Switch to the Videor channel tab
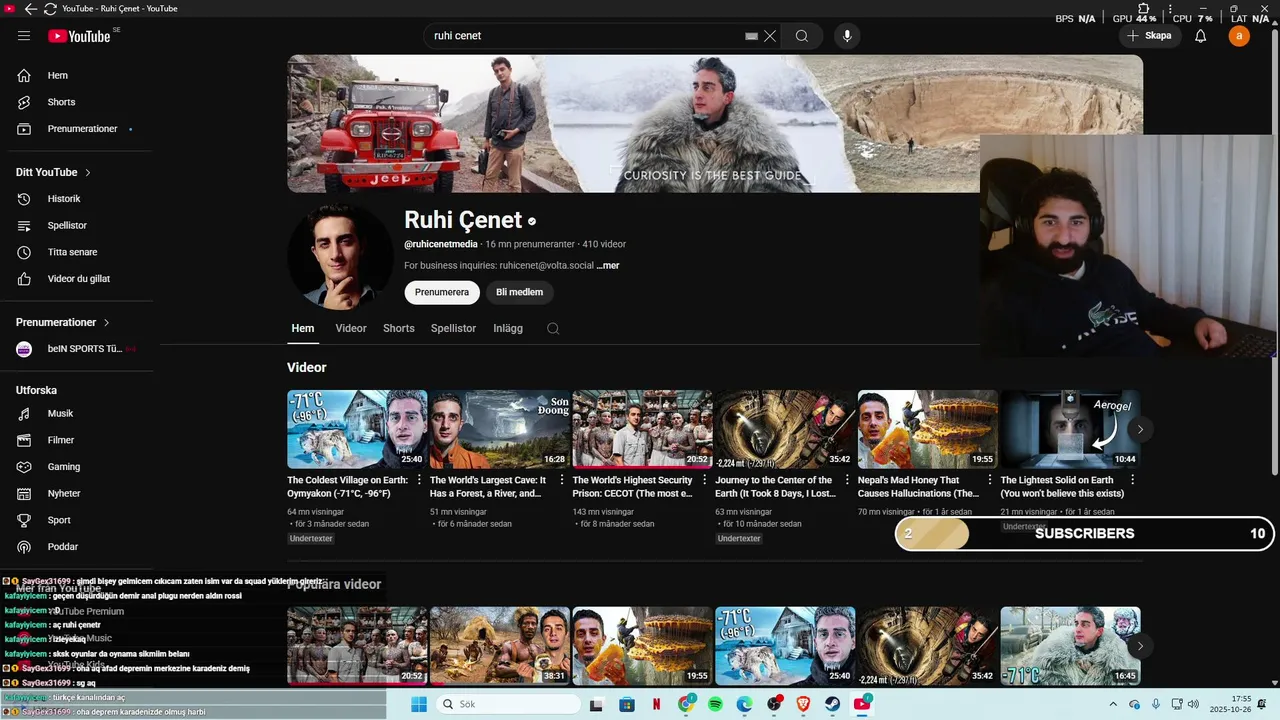 (x=351, y=328)
